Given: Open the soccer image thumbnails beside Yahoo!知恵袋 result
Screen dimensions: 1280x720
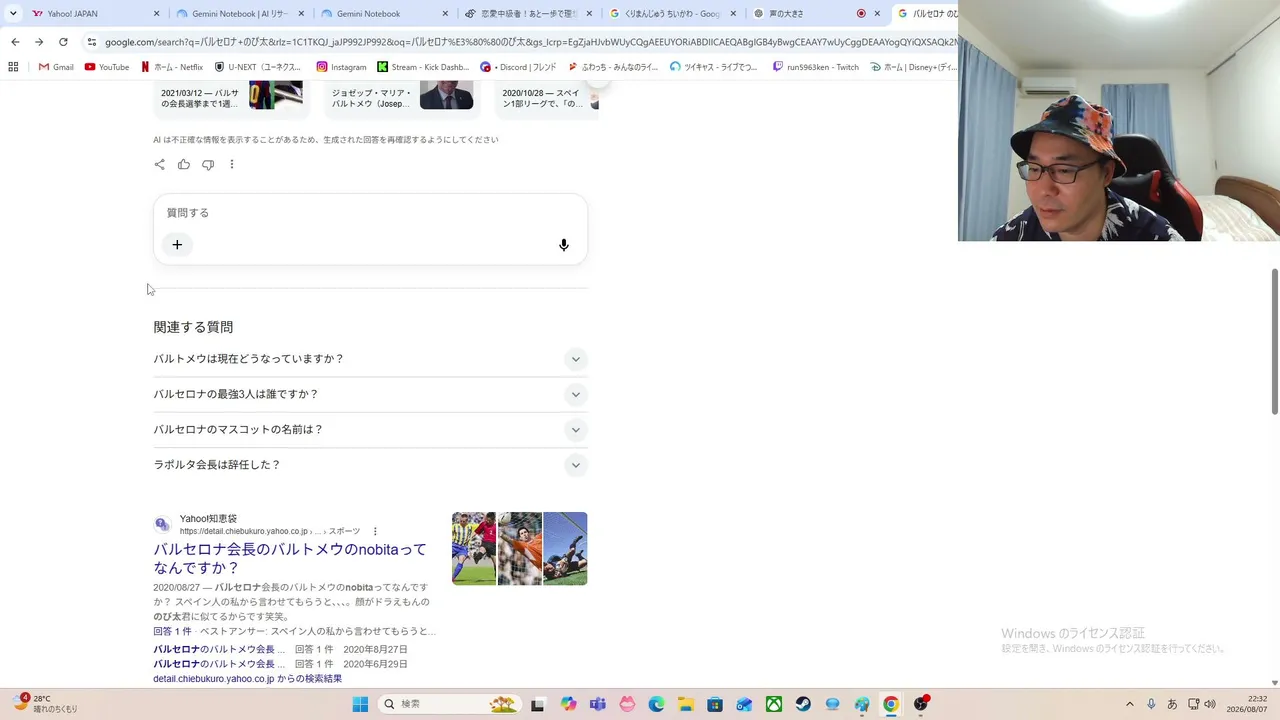Looking at the screenshot, I should (x=520, y=549).
